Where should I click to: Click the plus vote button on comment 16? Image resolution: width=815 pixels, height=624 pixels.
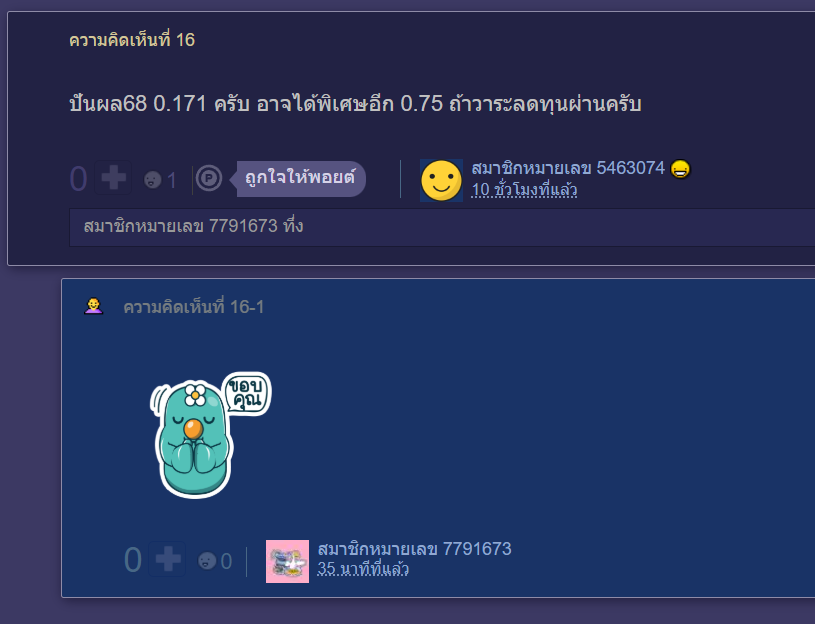tap(113, 178)
